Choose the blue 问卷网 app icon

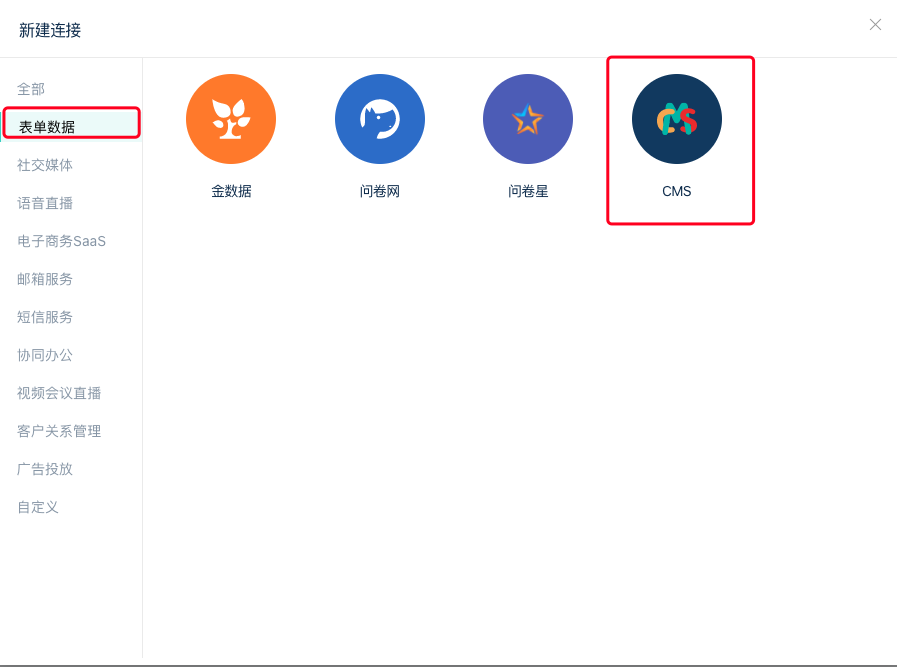[x=380, y=119]
